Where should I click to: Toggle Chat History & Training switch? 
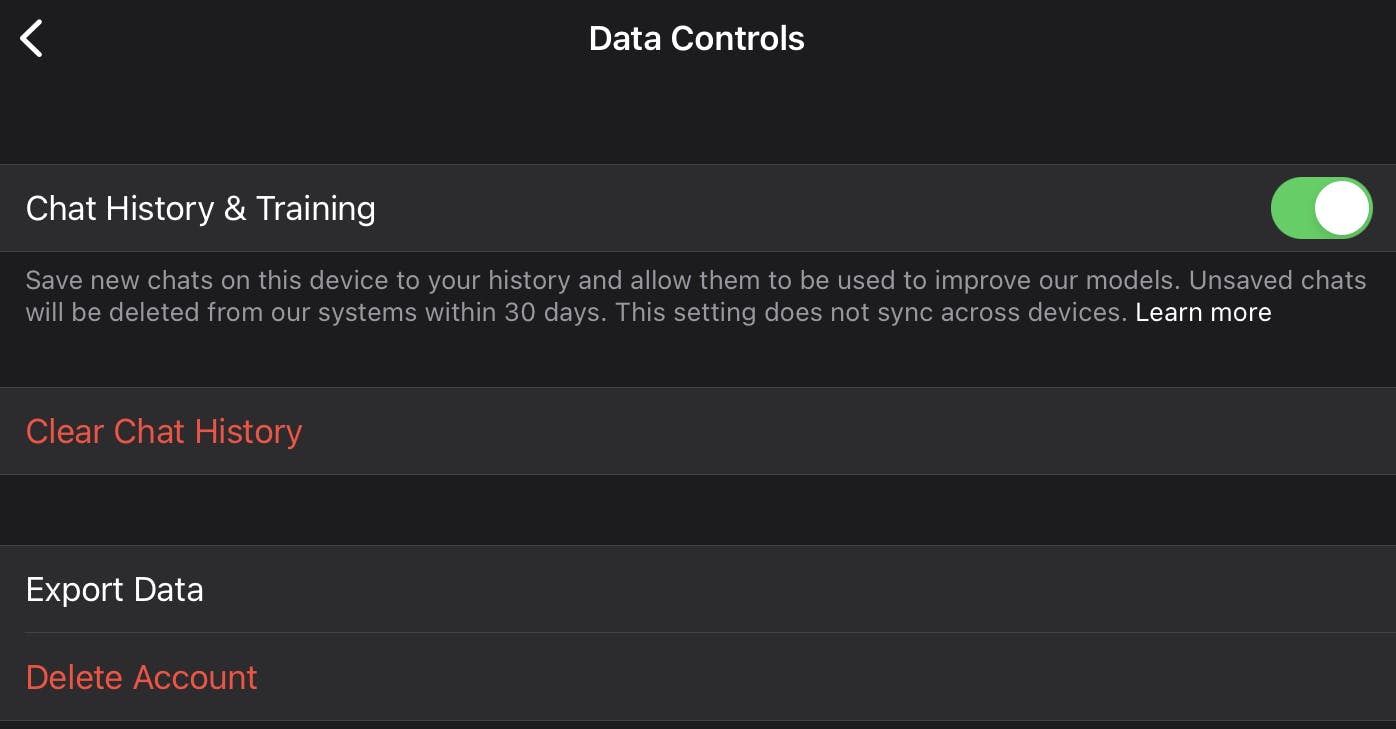[x=1321, y=208]
